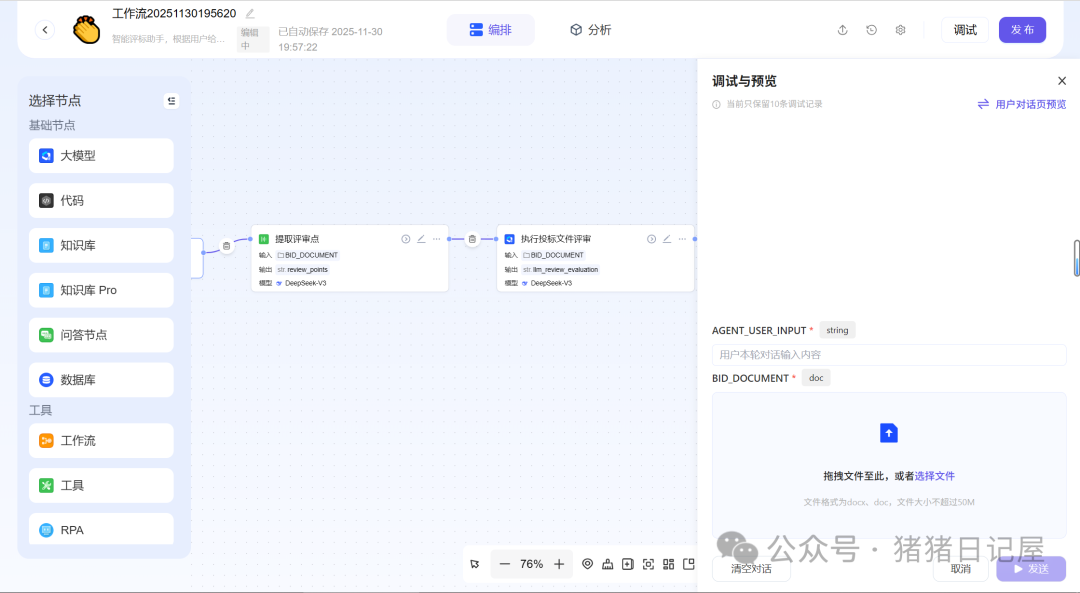The width and height of the screenshot is (1080, 593).
Task: Open the ... menu on 提取评审点 node
Action: 436,238
